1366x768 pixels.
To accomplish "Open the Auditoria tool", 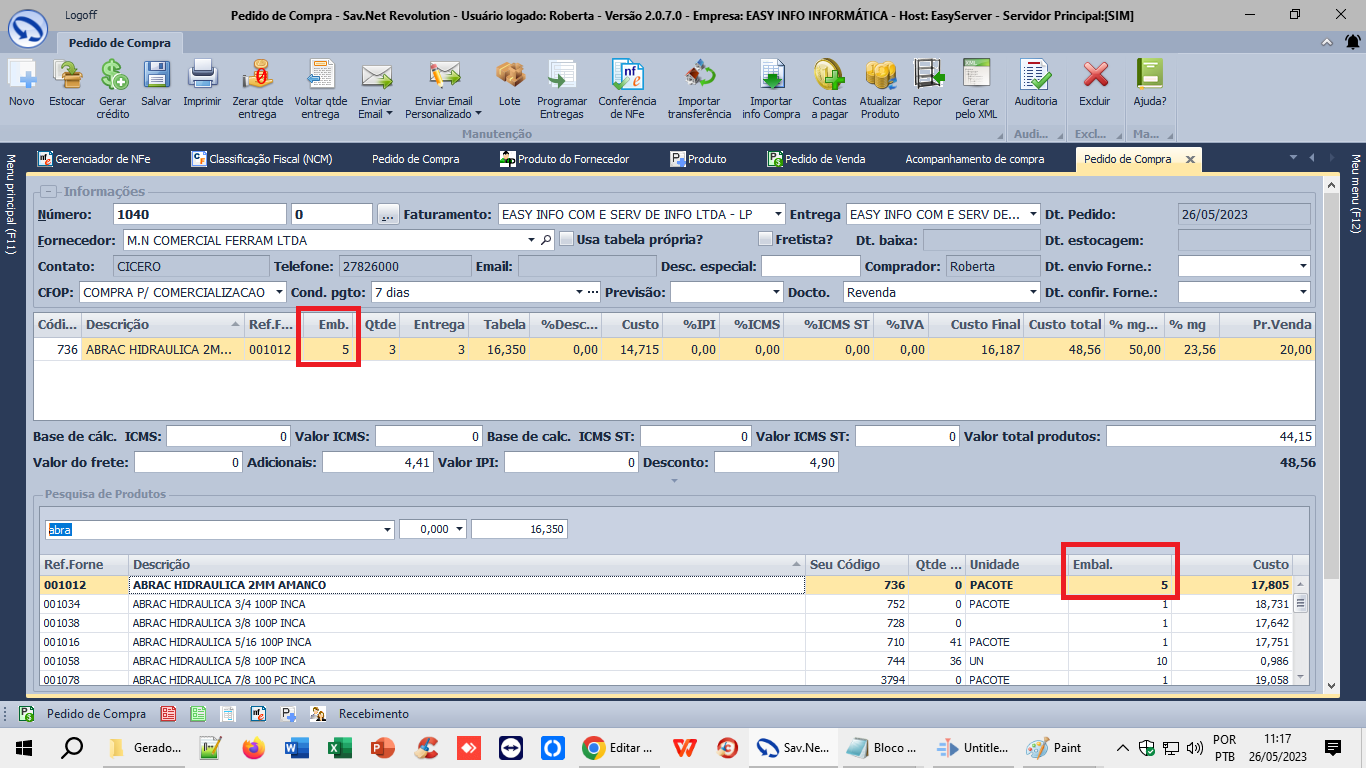I will [x=1035, y=82].
